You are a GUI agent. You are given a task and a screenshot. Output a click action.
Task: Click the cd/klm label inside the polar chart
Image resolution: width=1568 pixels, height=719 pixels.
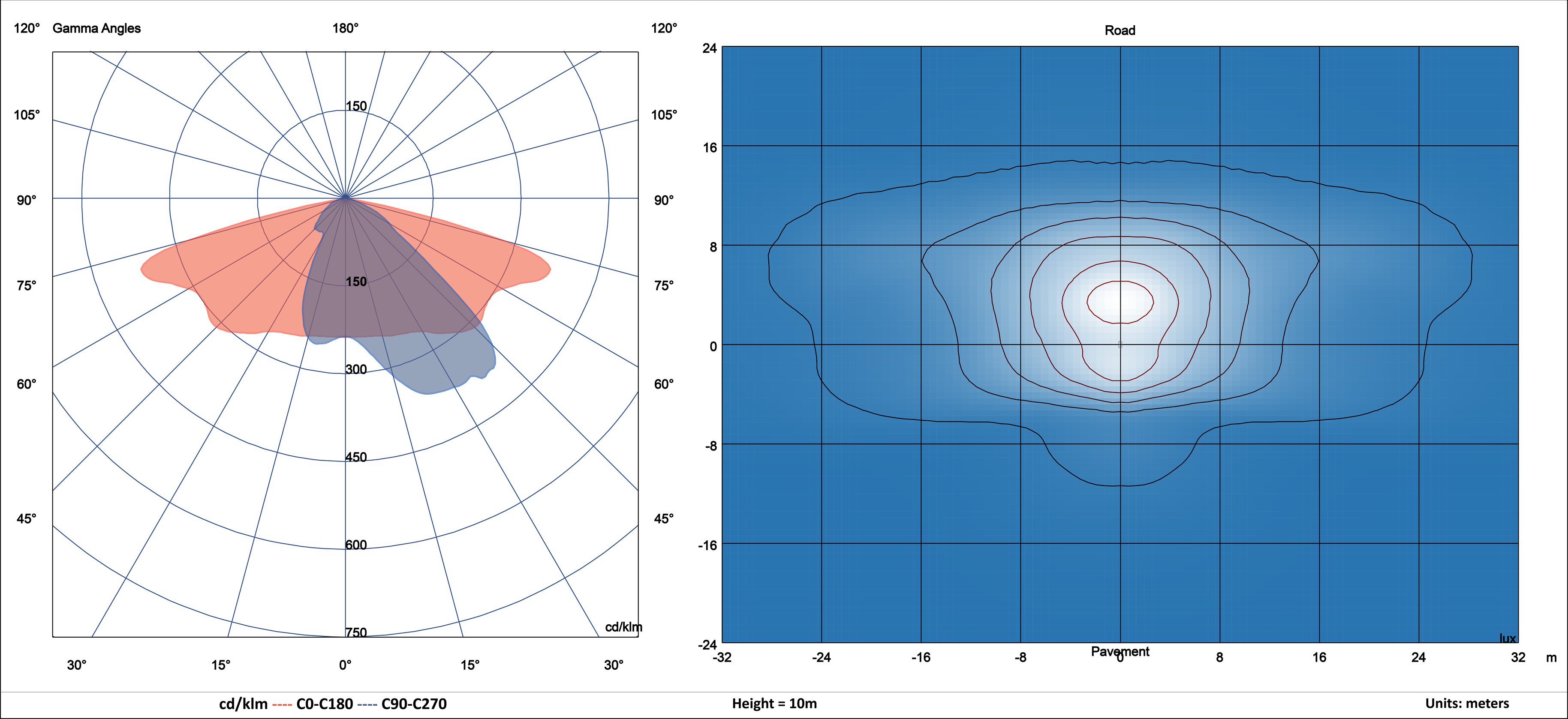pos(623,626)
